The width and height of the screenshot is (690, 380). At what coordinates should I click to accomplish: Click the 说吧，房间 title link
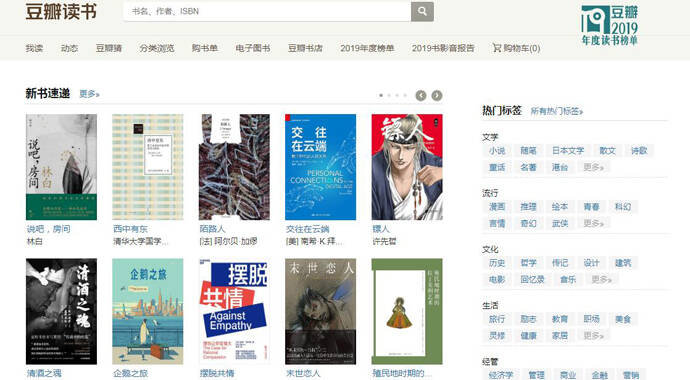click(x=48, y=229)
